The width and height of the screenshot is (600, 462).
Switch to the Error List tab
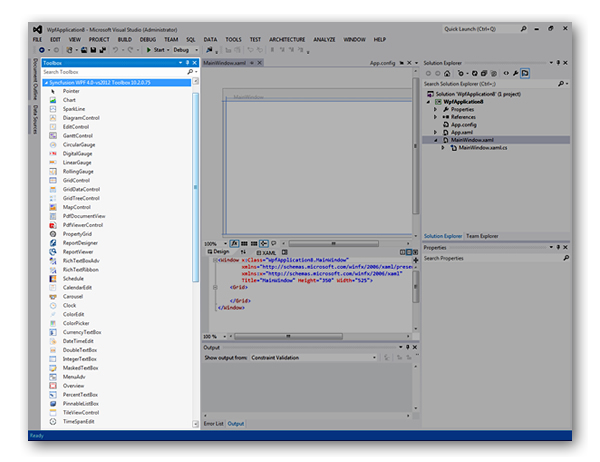click(x=214, y=424)
